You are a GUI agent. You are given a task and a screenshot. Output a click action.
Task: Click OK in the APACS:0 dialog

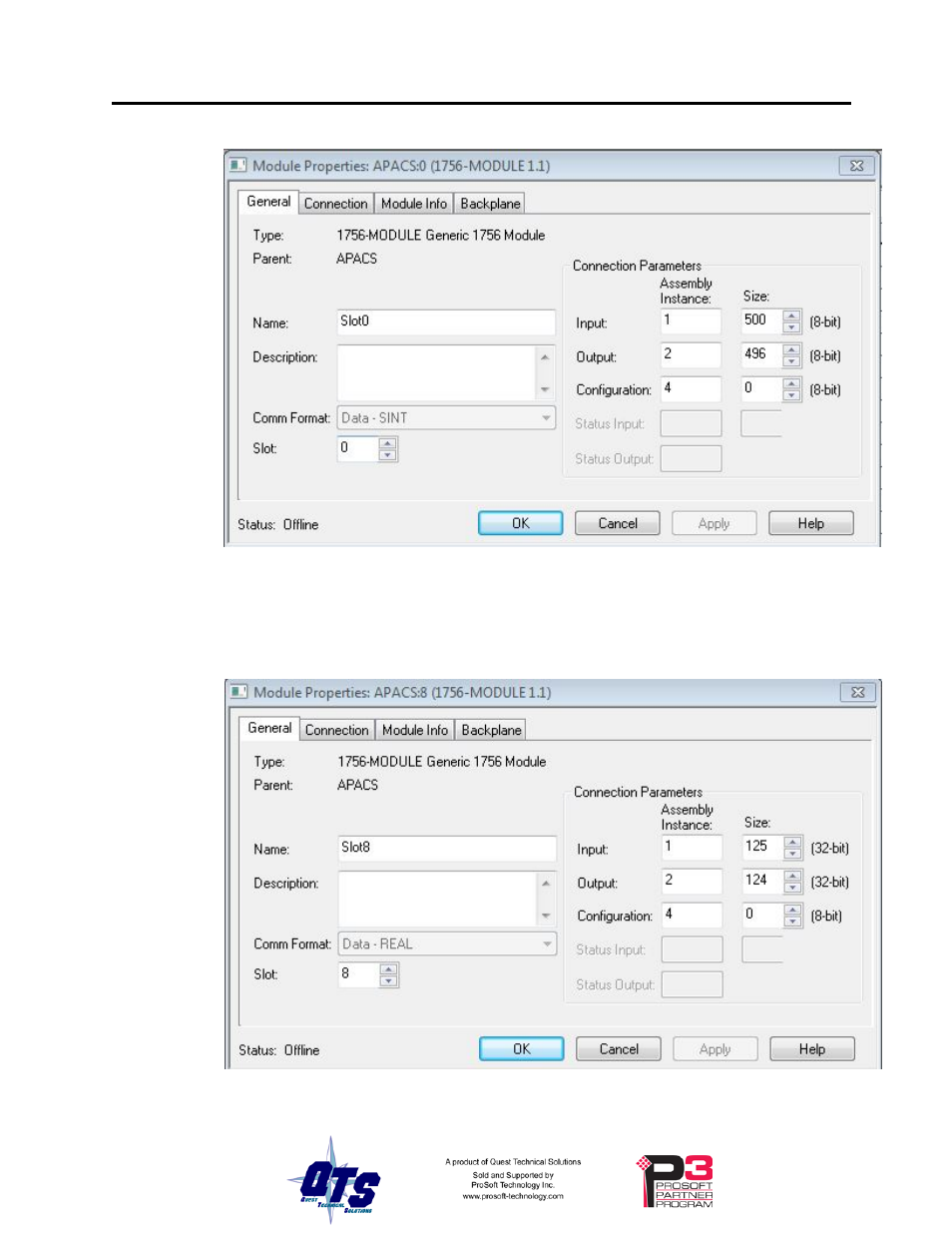coord(521,523)
